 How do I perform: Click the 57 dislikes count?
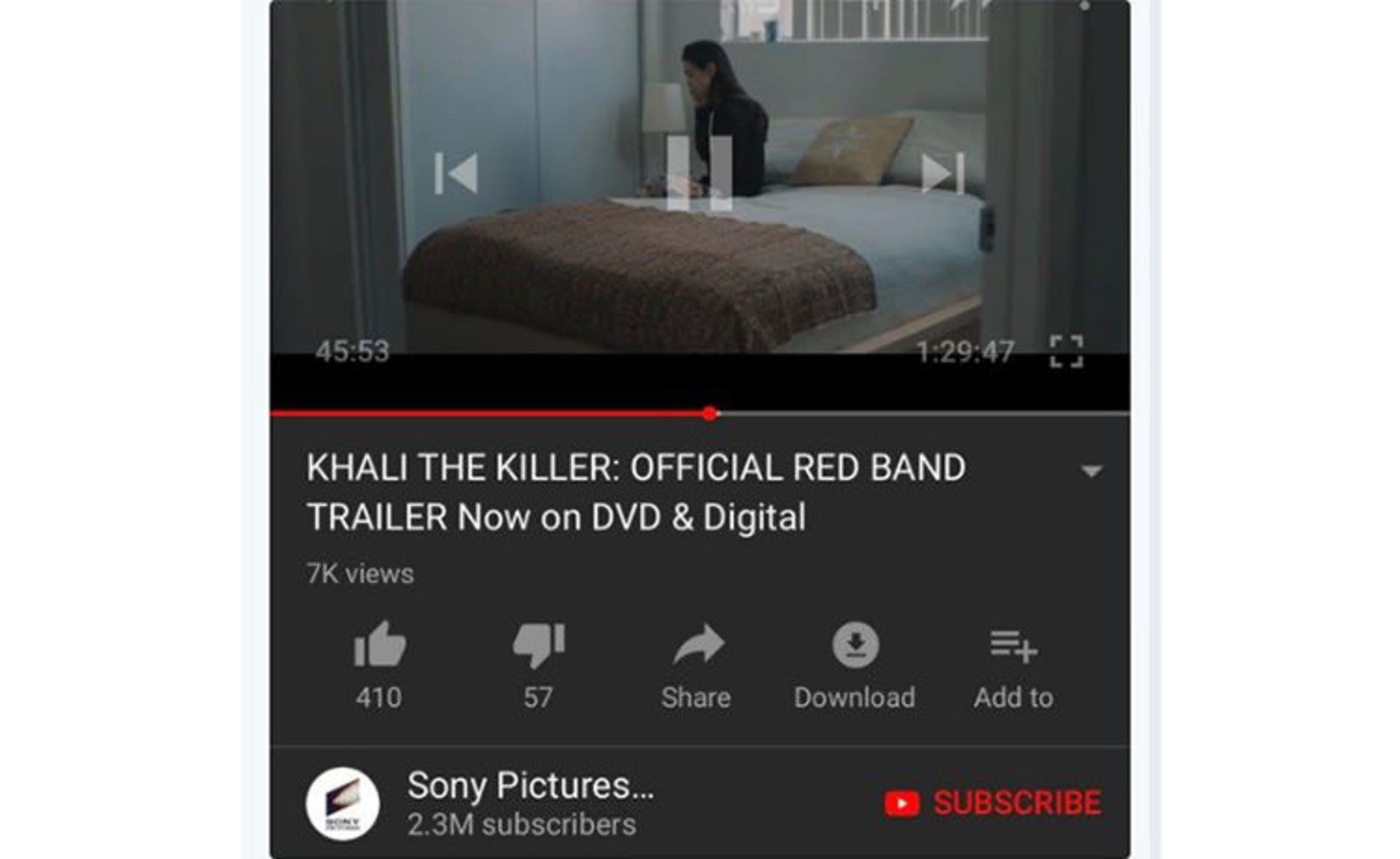point(538,698)
